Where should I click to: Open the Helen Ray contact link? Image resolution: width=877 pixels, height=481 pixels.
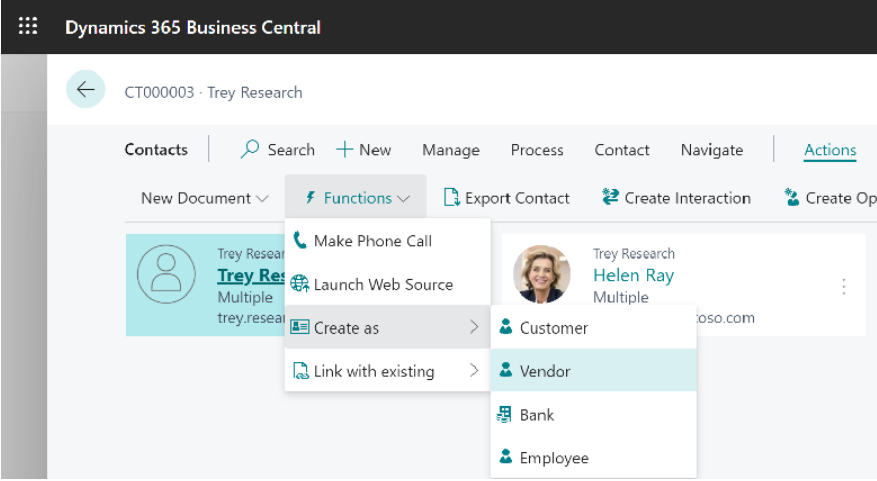tap(634, 275)
